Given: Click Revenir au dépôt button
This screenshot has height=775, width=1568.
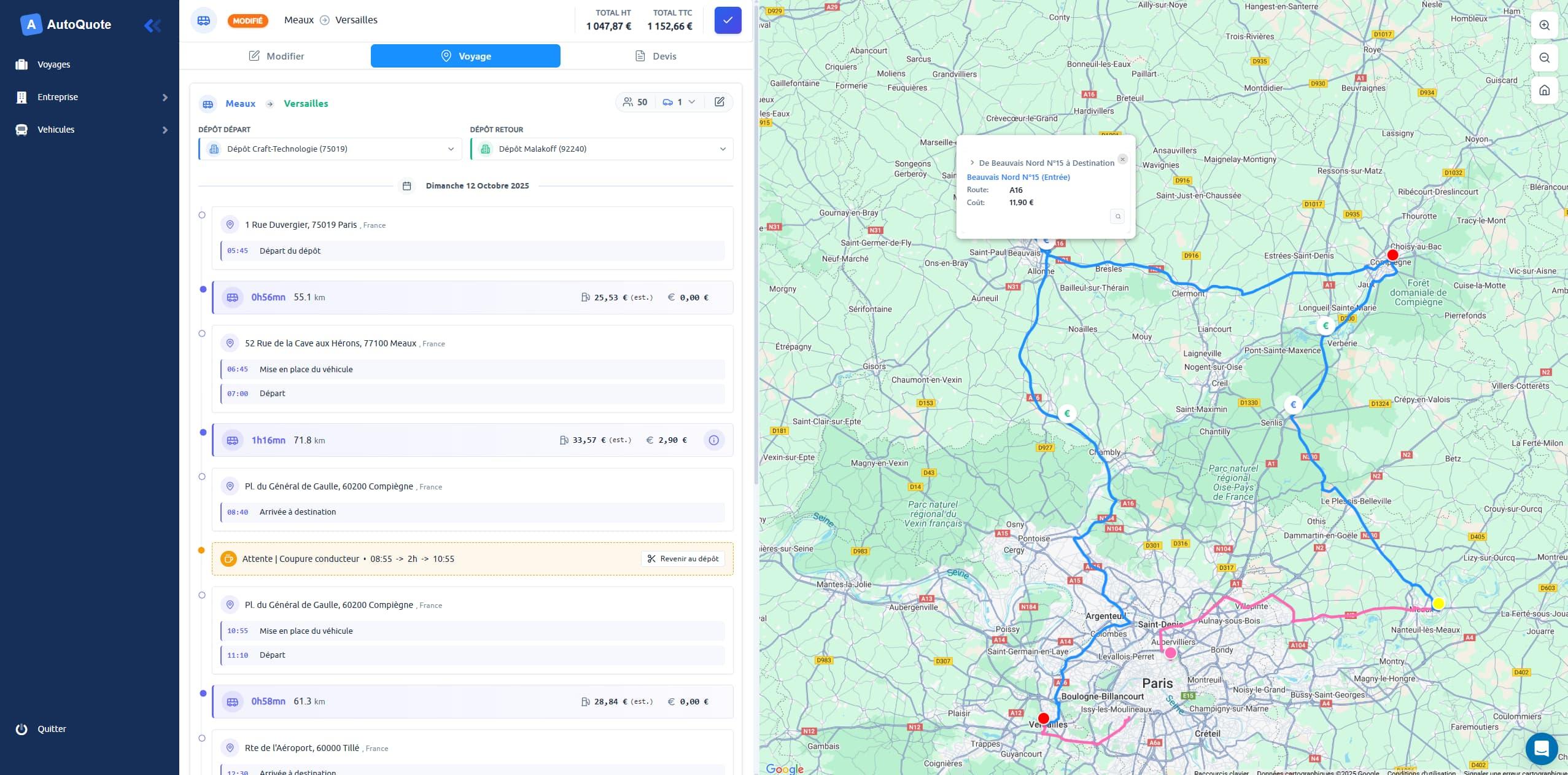Looking at the screenshot, I should tap(683, 559).
